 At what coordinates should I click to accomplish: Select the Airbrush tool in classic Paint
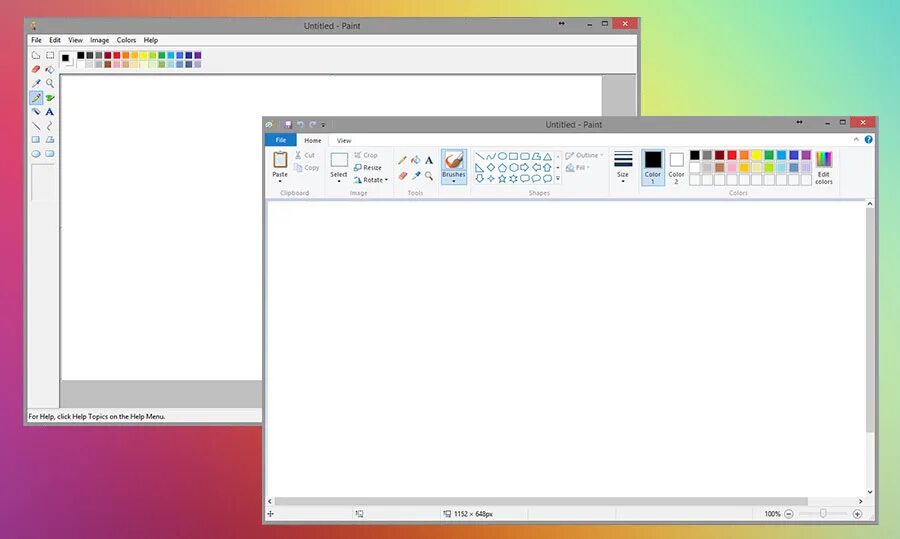pos(36,111)
